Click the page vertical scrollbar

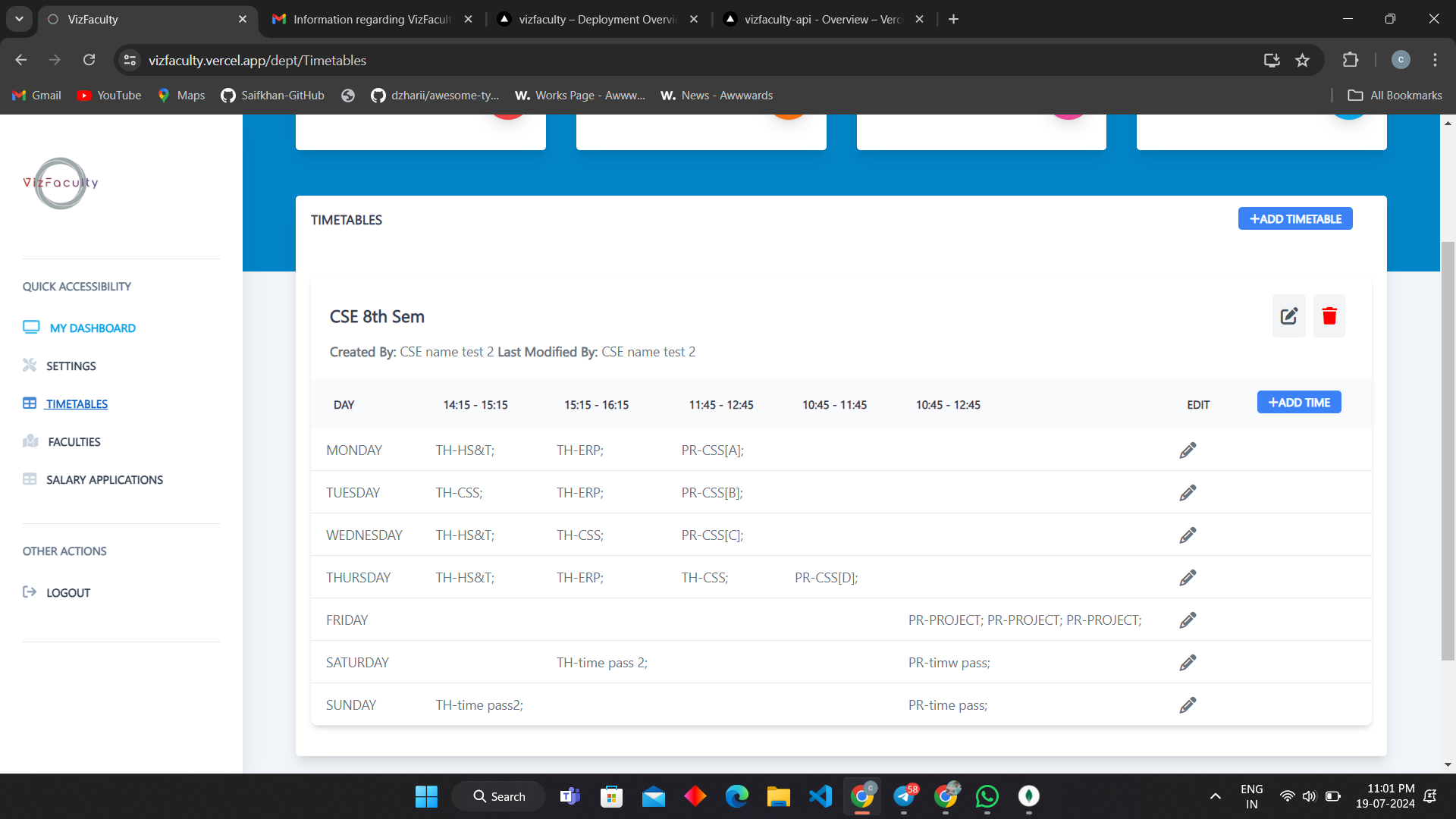click(x=1448, y=450)
